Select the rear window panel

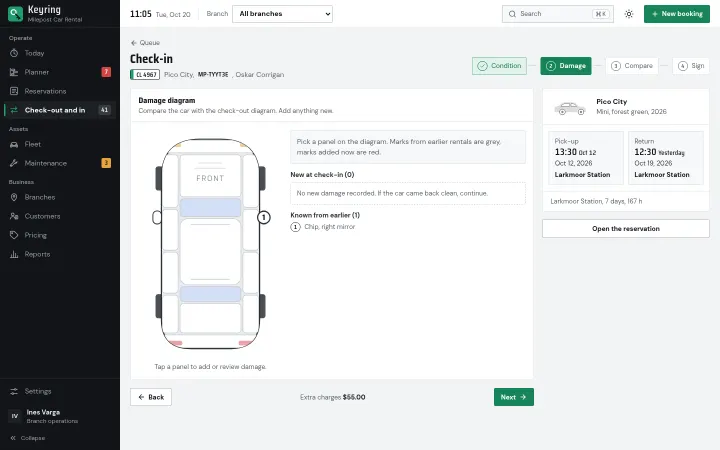[x=210, y=294]
